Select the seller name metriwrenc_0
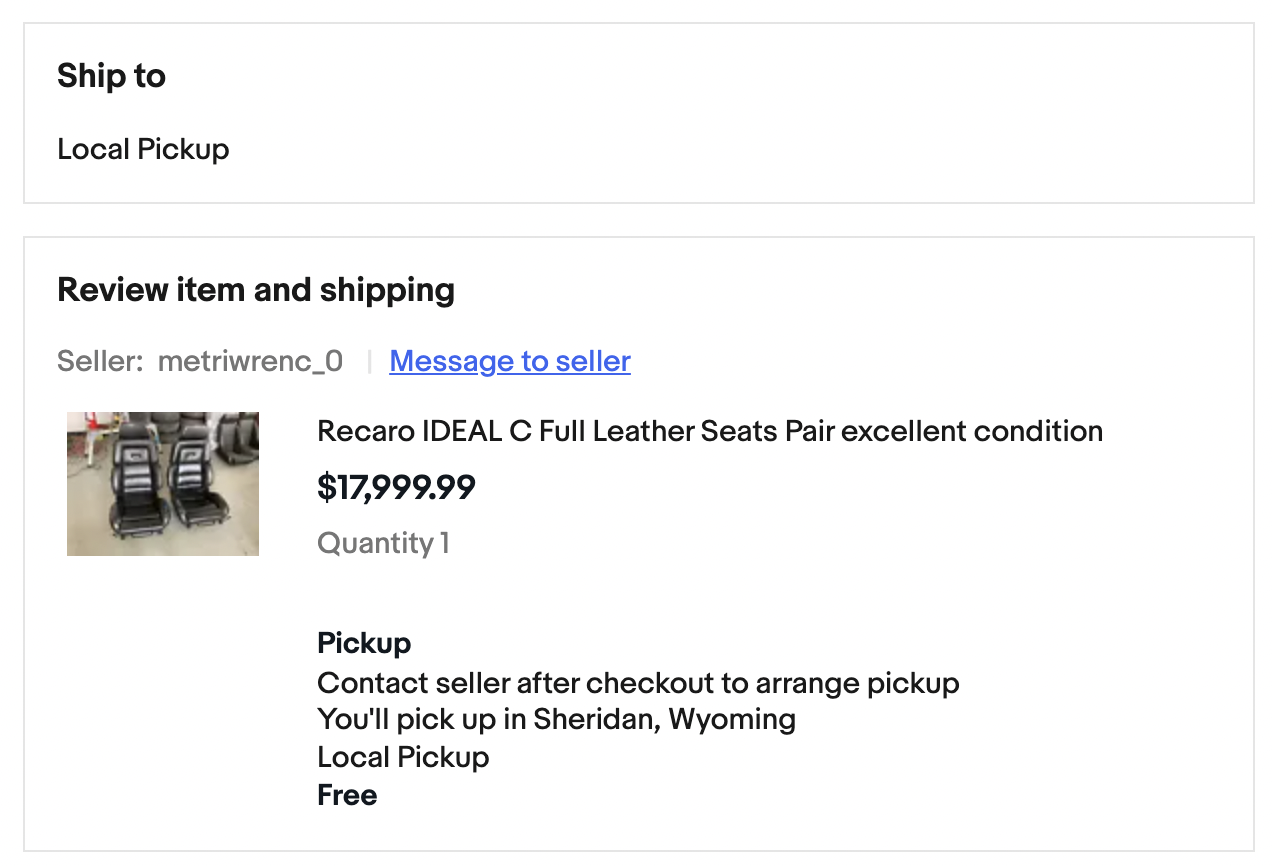The width and height of the screenshot is (1272, 866). [x=250, y=361]
